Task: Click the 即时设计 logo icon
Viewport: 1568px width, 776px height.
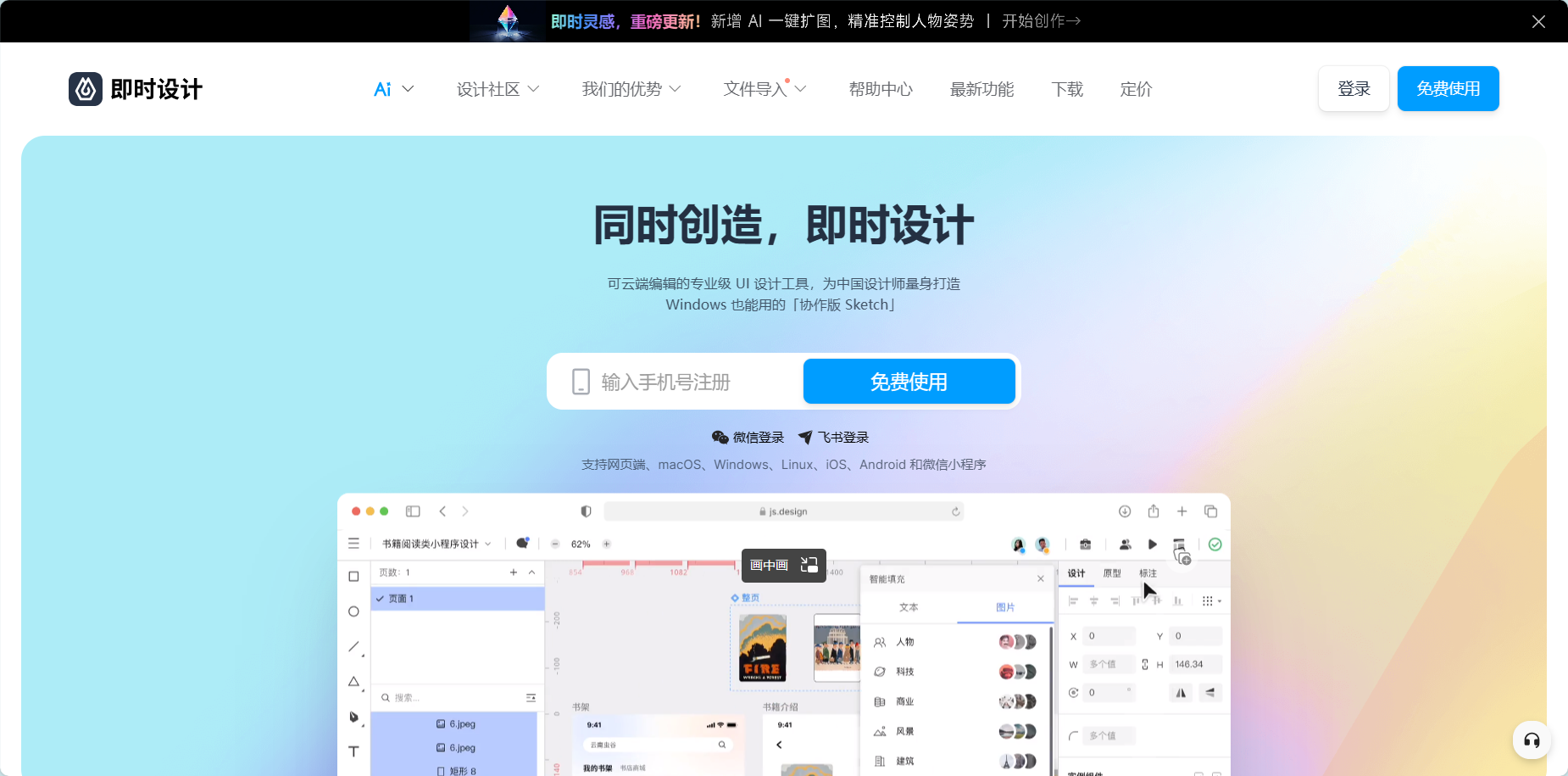Action: 86,89
